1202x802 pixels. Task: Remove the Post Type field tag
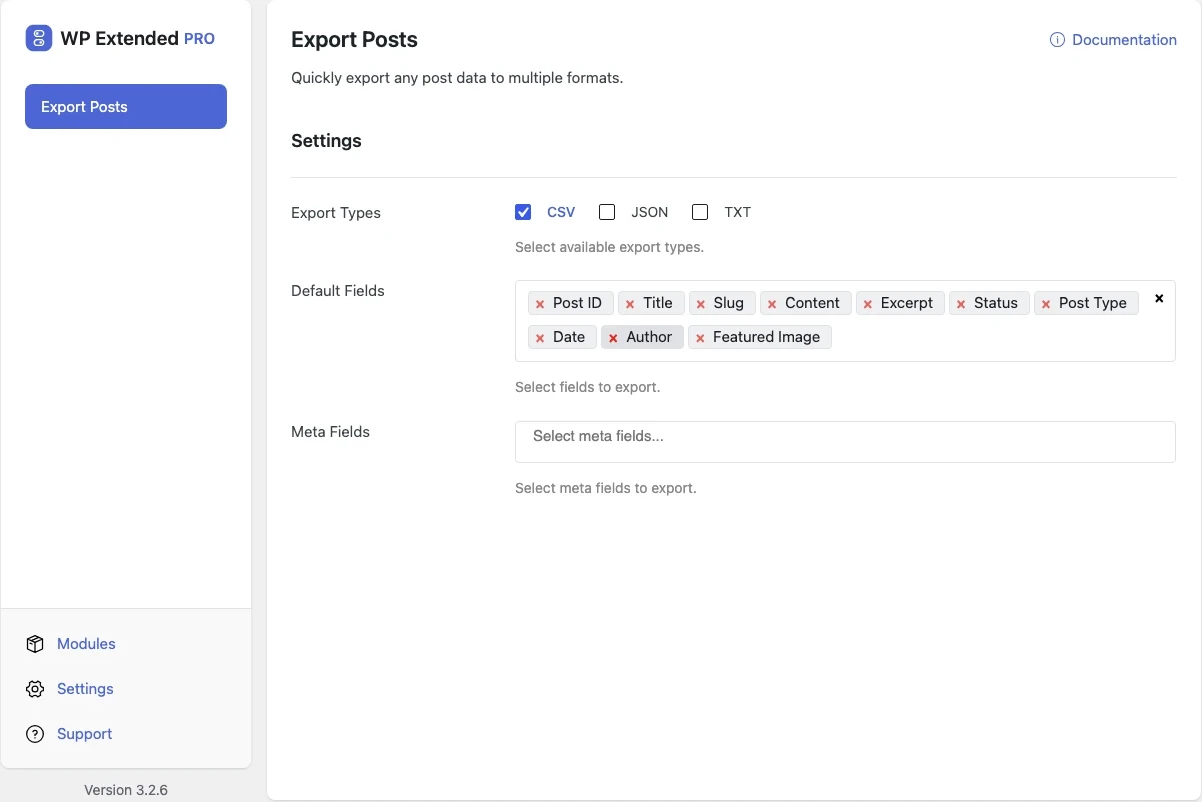click(x=1046, y=304)
